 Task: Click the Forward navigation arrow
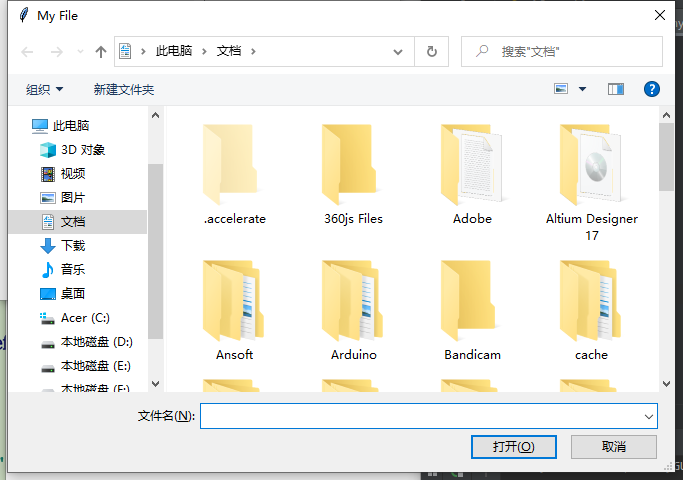(57, 52)
